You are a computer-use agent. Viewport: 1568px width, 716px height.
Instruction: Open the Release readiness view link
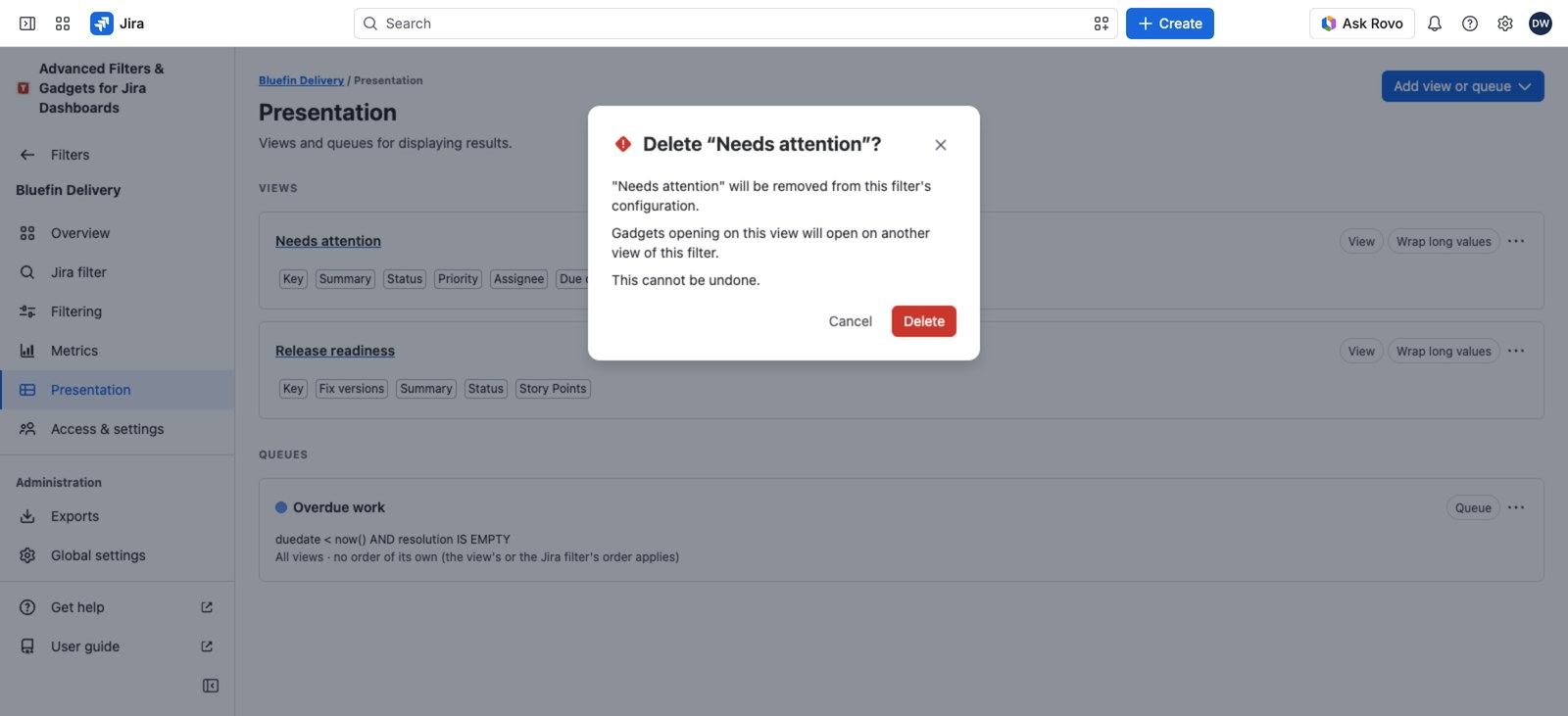coord(335,351)
